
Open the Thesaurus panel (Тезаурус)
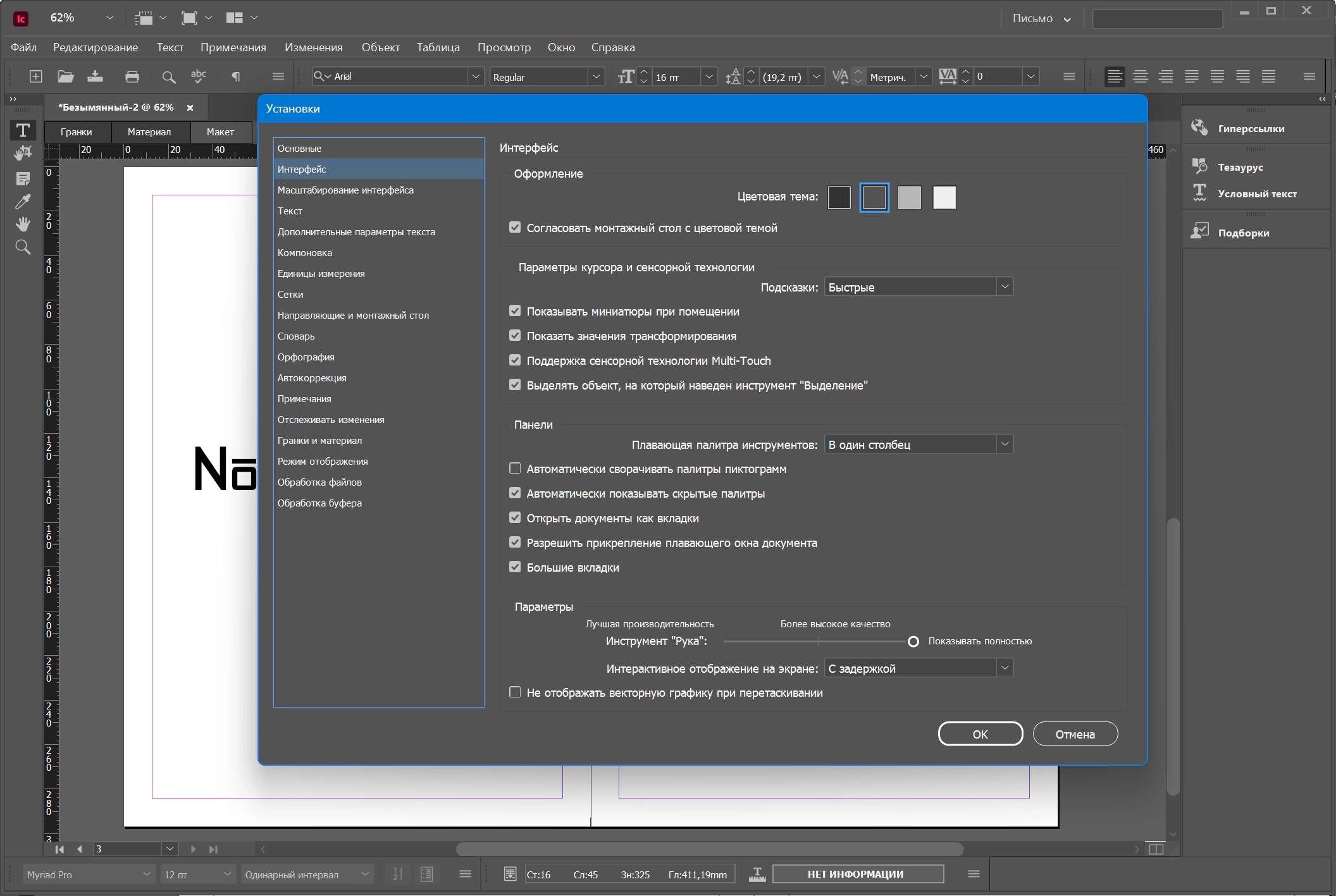coord(1240,167)
